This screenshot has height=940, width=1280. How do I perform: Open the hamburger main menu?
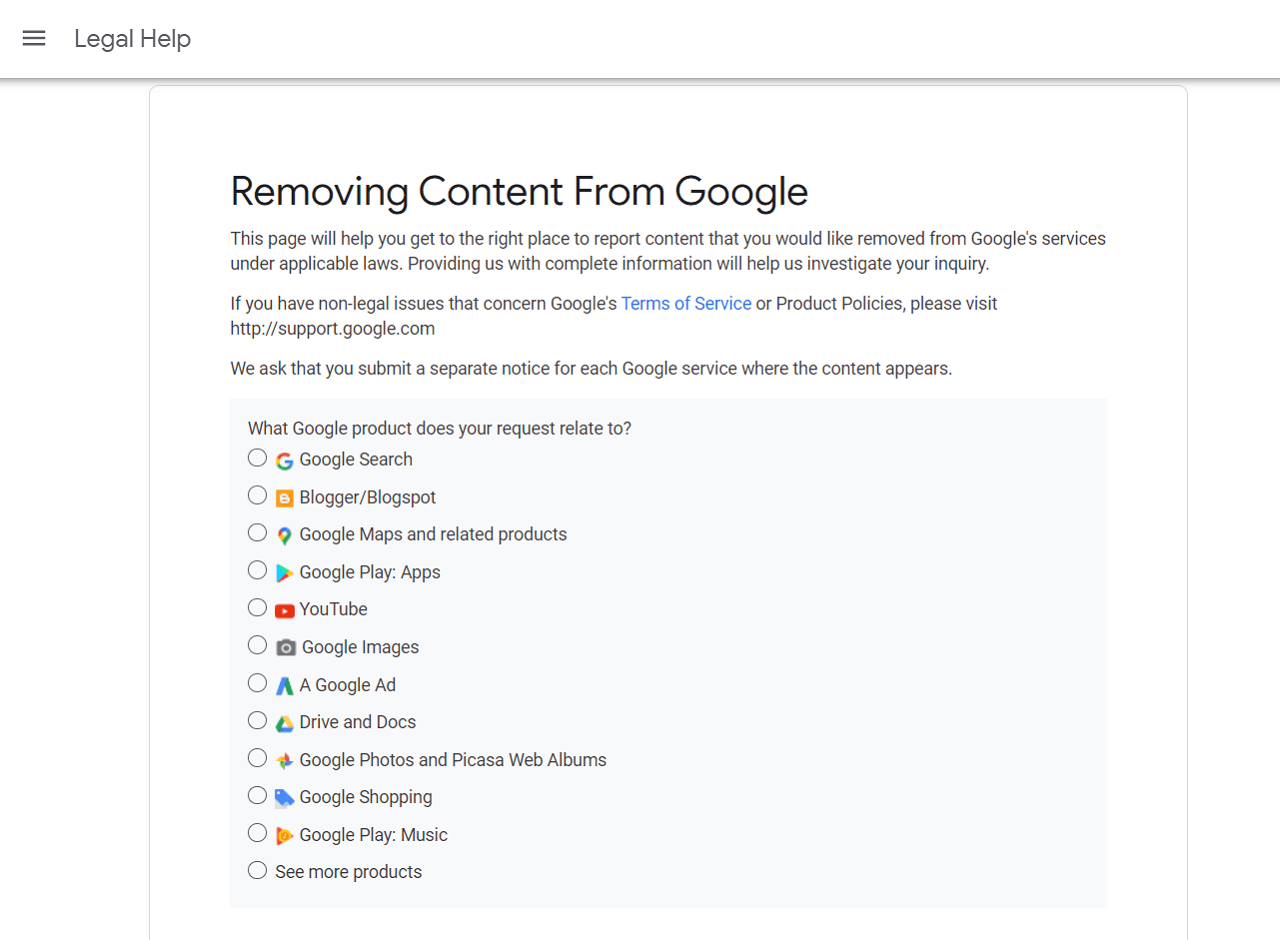(x=34, y=38)
